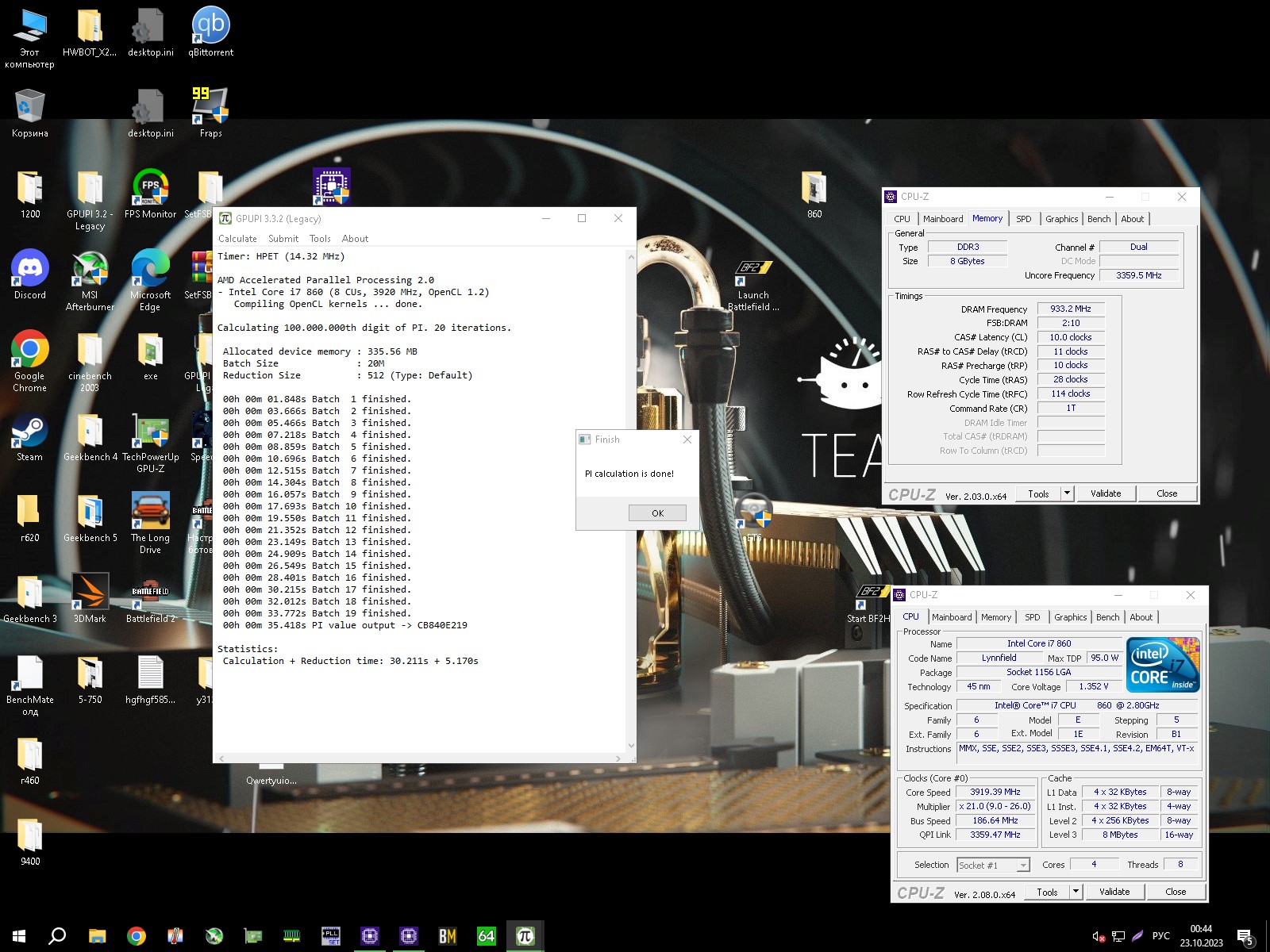The width and height of the screenshot is (1270, 952).
Task: Open BenchMate BM icon in taskbar
Action: click(x=448, y=936)
